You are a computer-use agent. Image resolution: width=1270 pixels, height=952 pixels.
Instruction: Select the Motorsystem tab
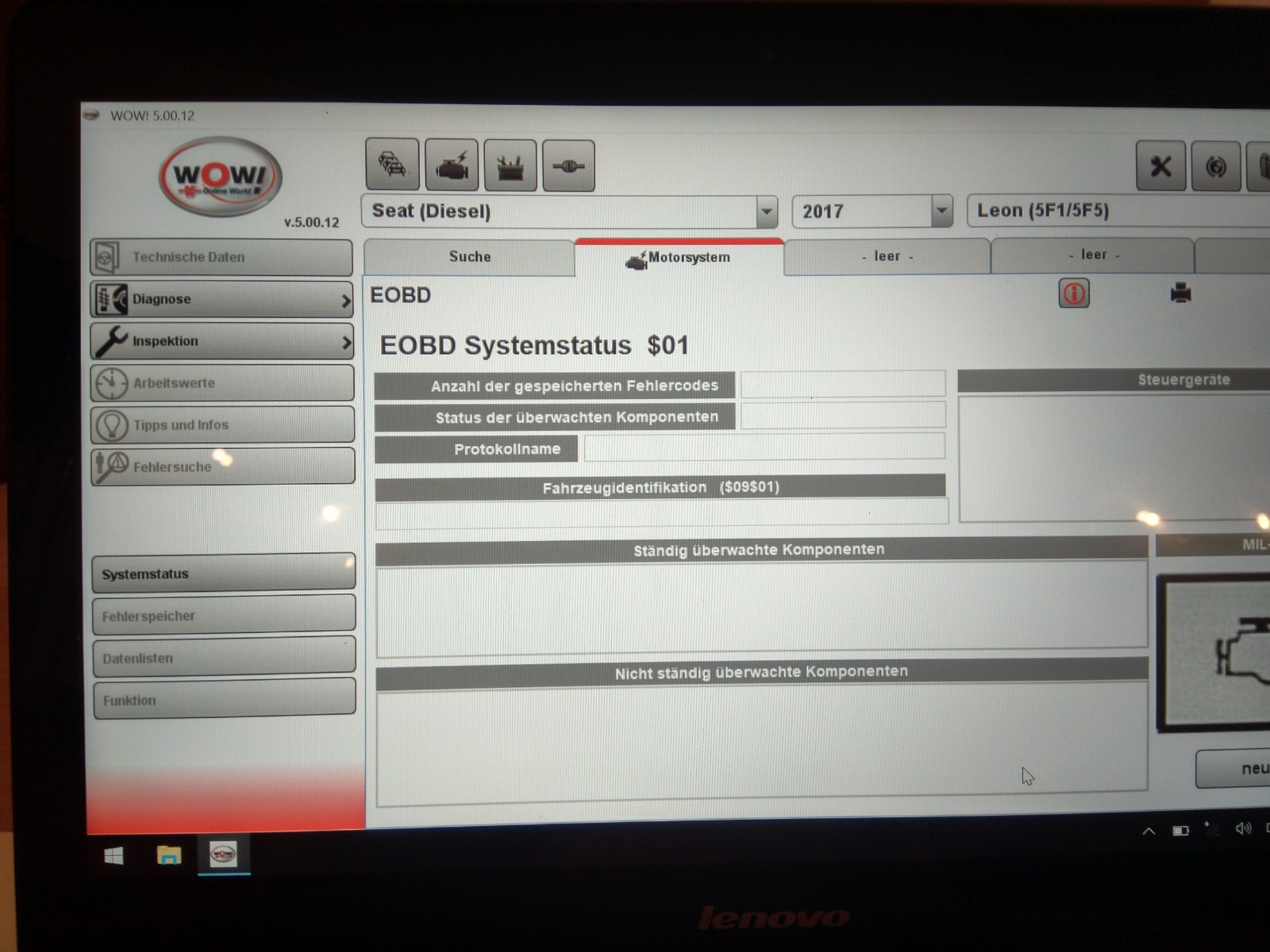[679, 258]
